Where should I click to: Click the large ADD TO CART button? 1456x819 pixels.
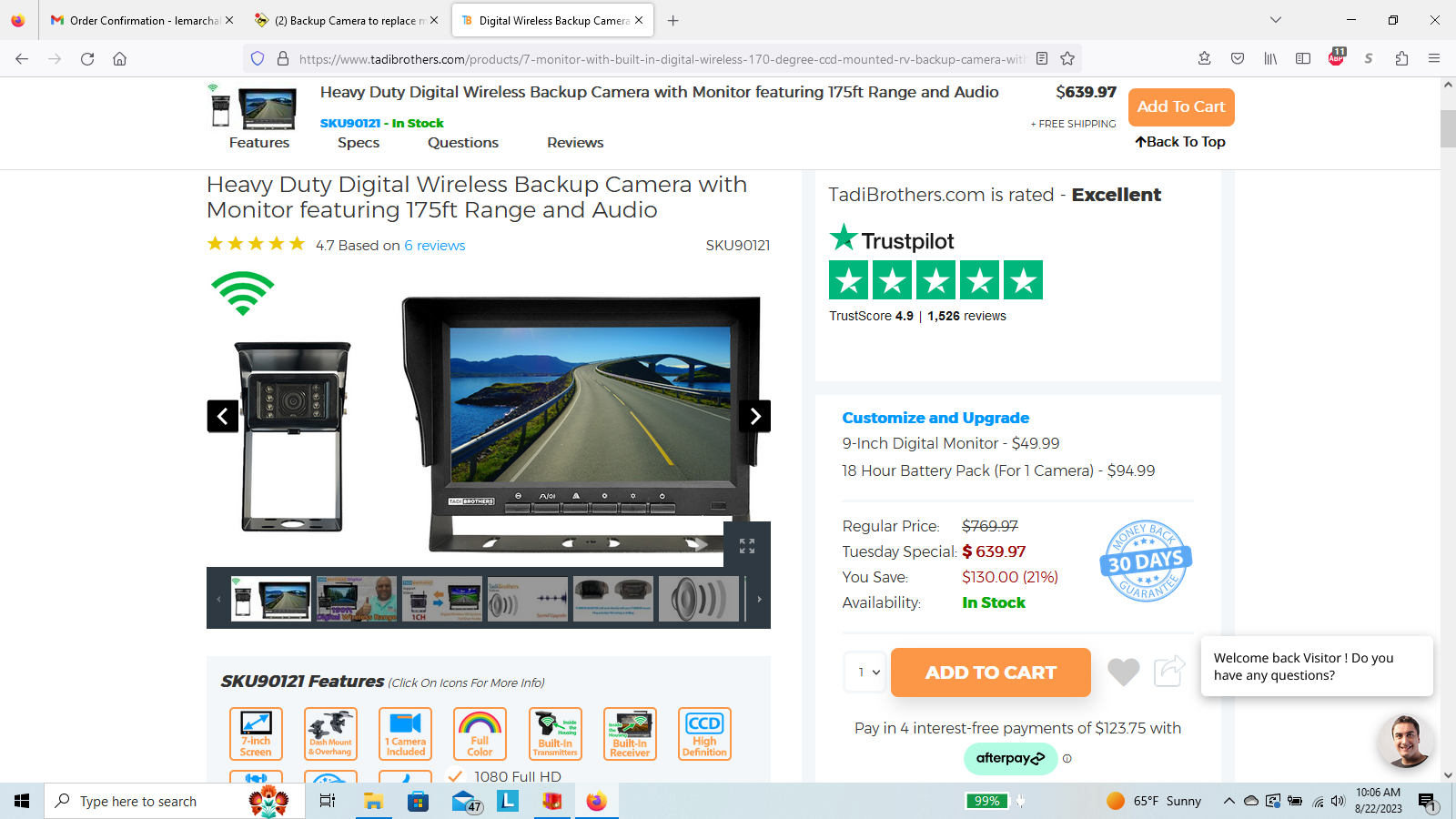point(991,672)
